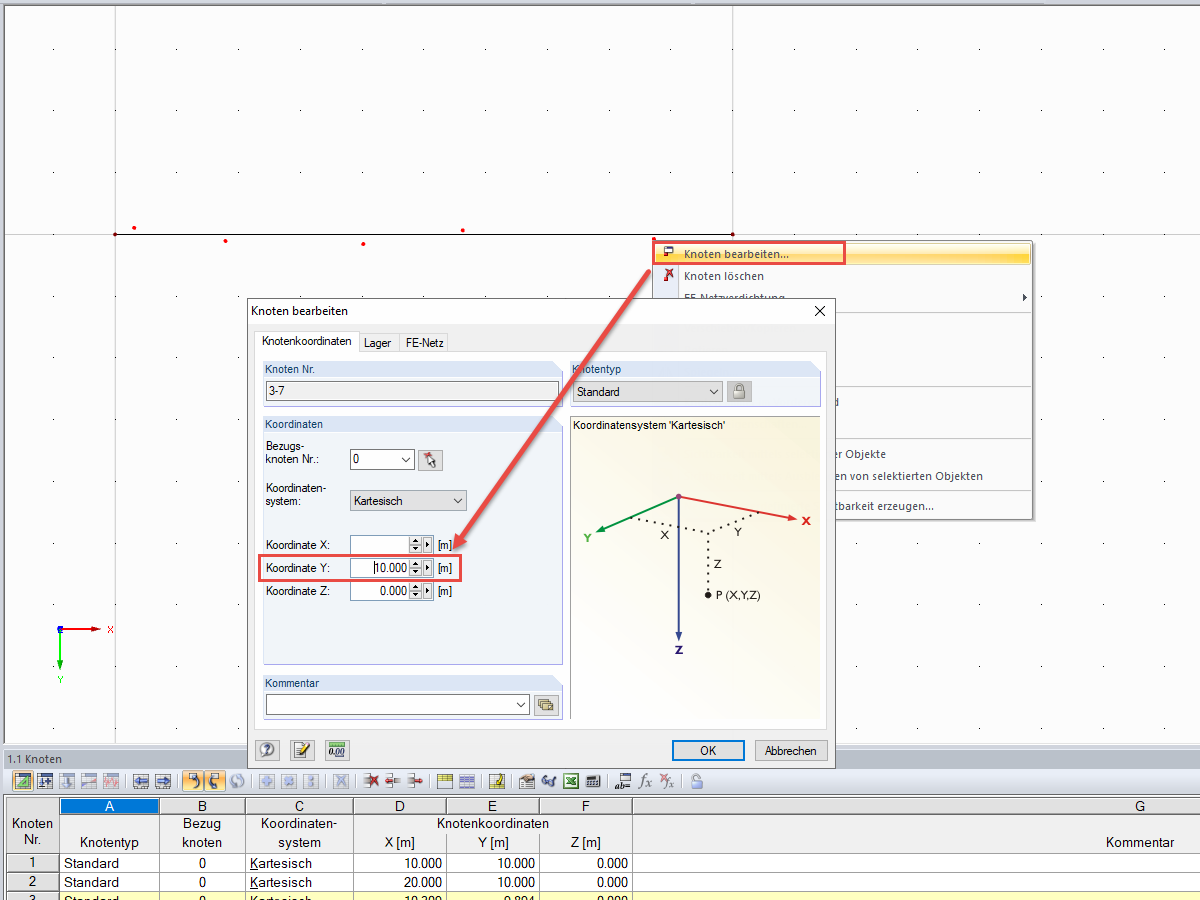Click the pick reference node cursor icon
The image size is (1200, 900).
pos(430,460)
